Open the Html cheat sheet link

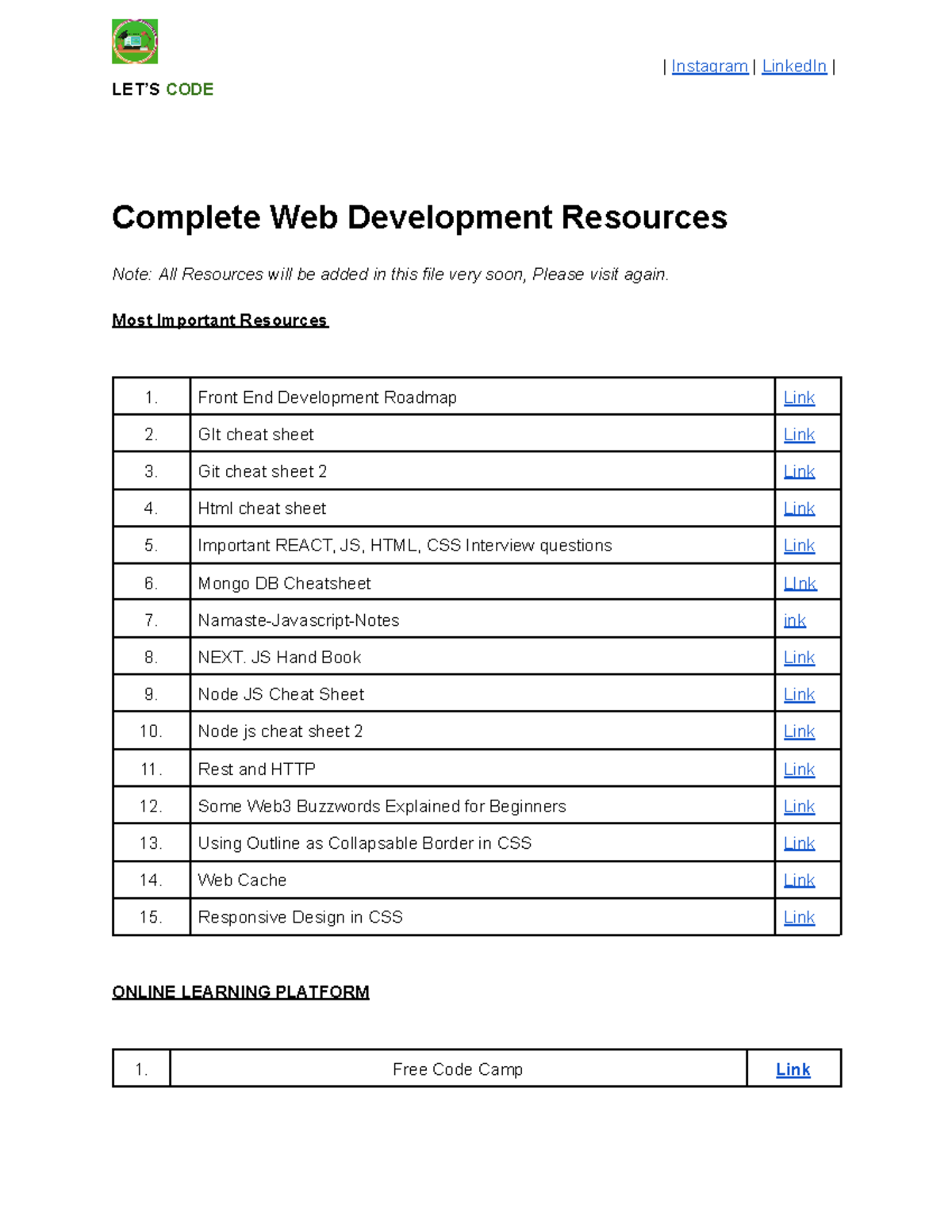798,508
